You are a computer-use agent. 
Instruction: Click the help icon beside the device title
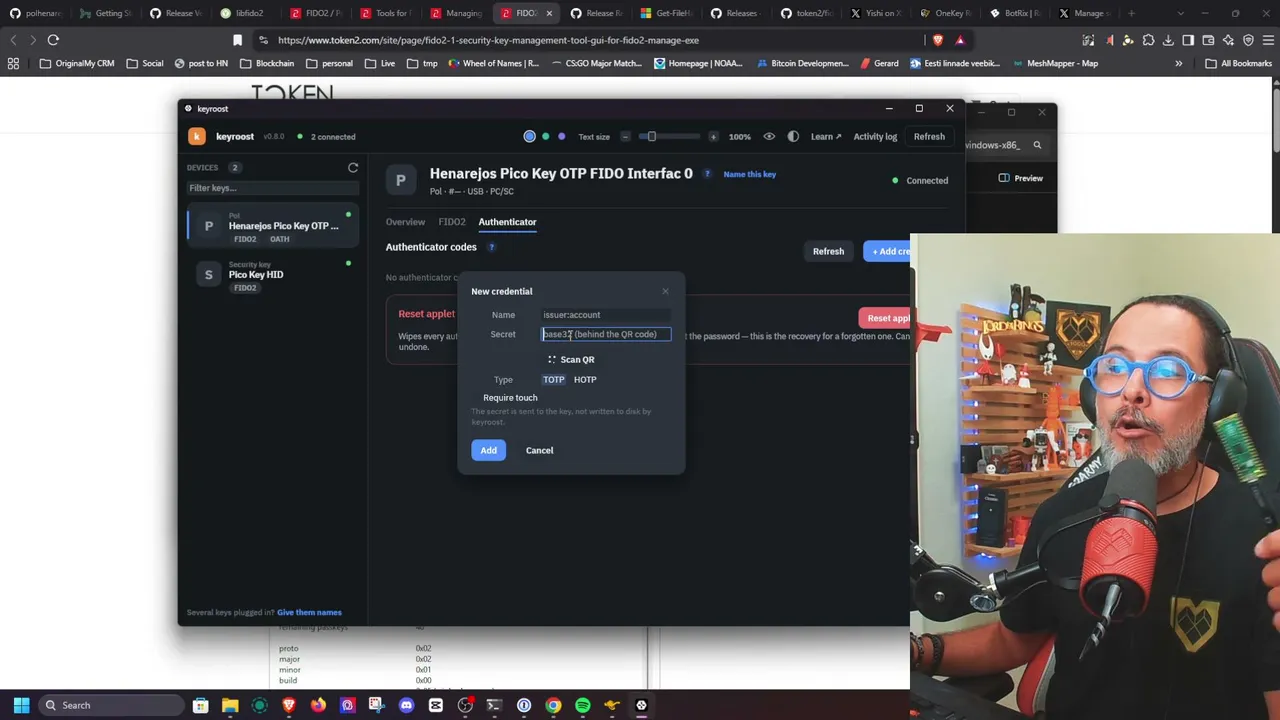[707, 174]
